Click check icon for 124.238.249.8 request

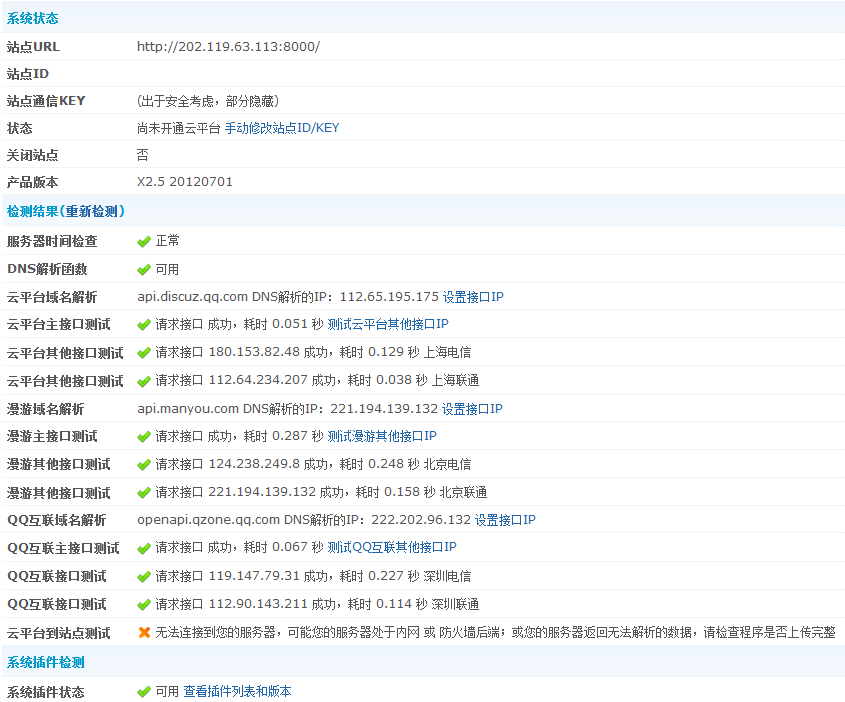coord(144,464)
